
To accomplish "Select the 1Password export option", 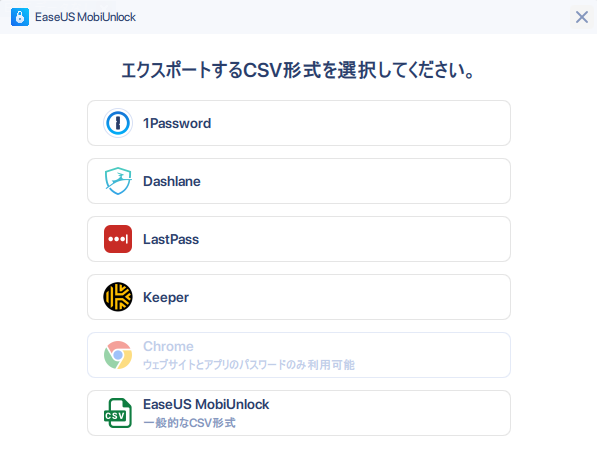I will pyautogui.click(x=299, y=123).
